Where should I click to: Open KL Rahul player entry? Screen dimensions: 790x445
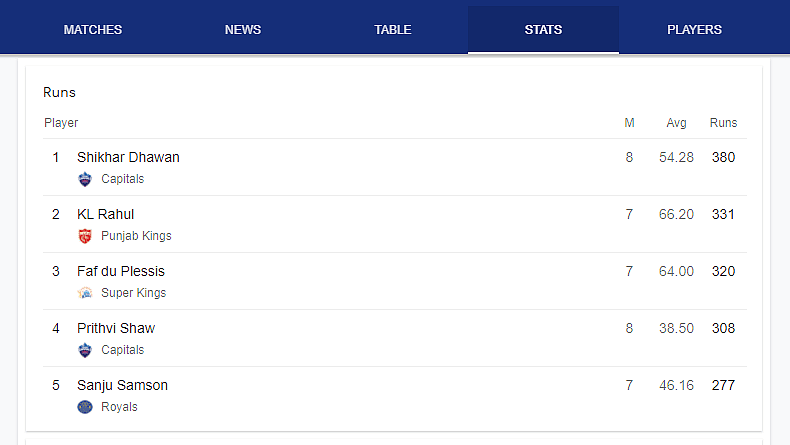coord(105,214)
